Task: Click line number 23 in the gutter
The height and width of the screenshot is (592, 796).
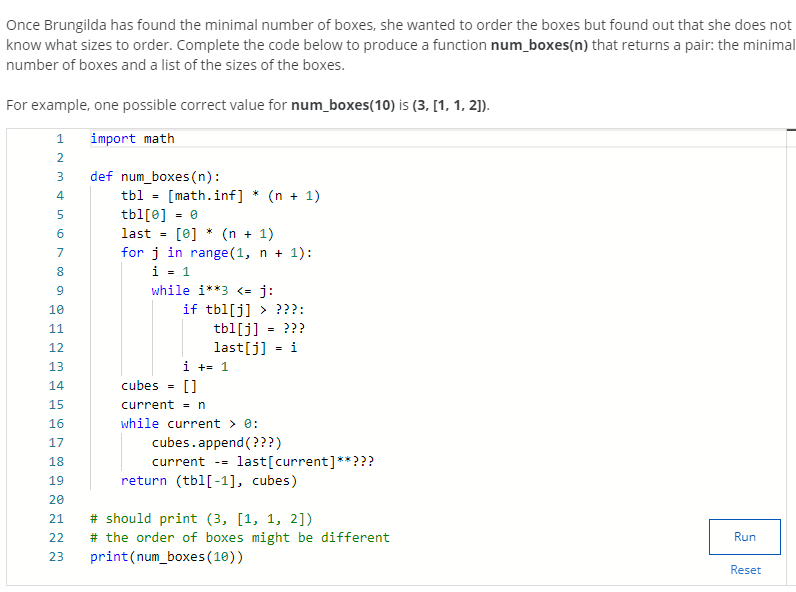Action: (56, 556)
